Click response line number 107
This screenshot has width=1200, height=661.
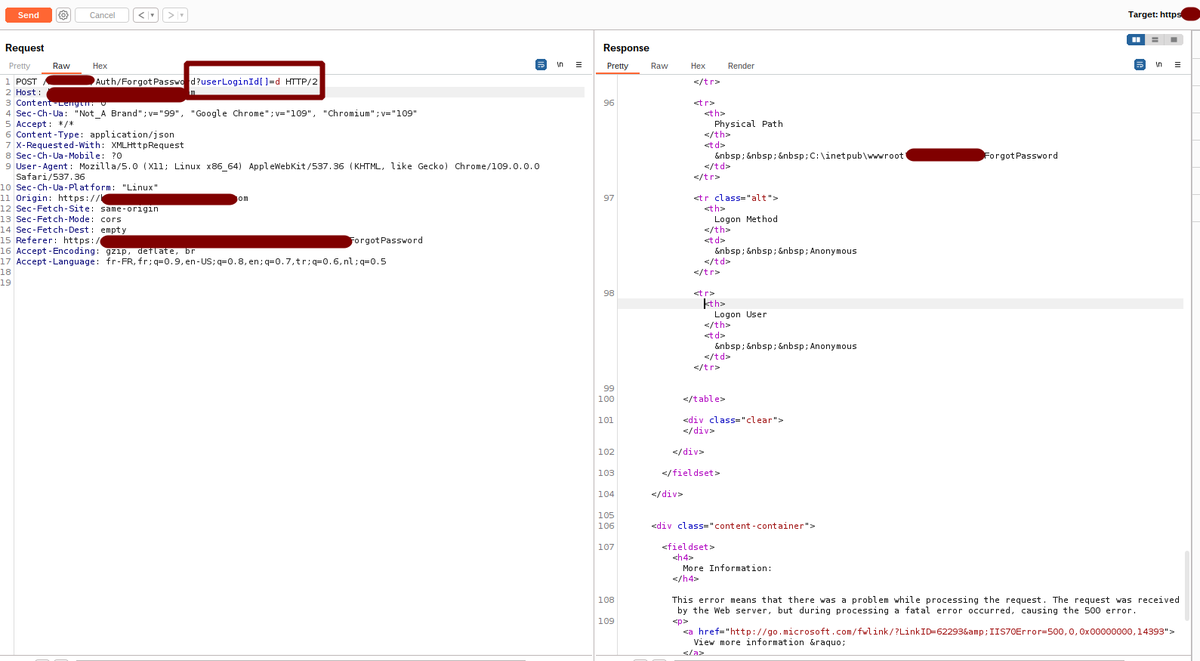click(x=607, y=547)
